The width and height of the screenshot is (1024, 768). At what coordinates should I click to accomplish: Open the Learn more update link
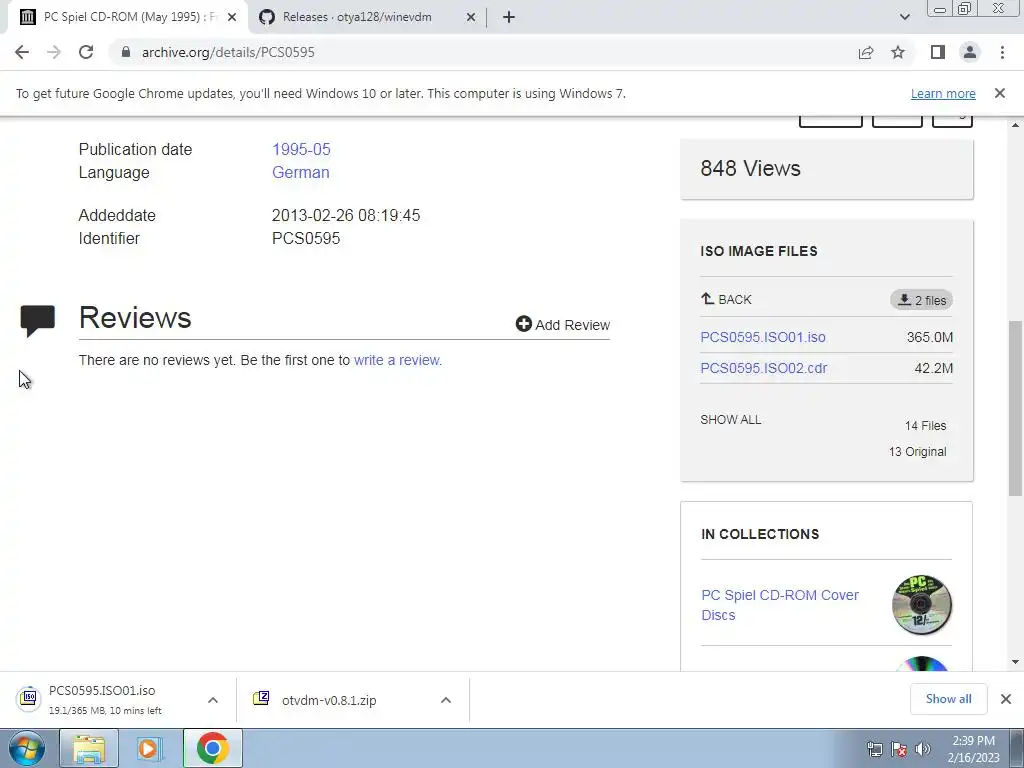(943, 93)
